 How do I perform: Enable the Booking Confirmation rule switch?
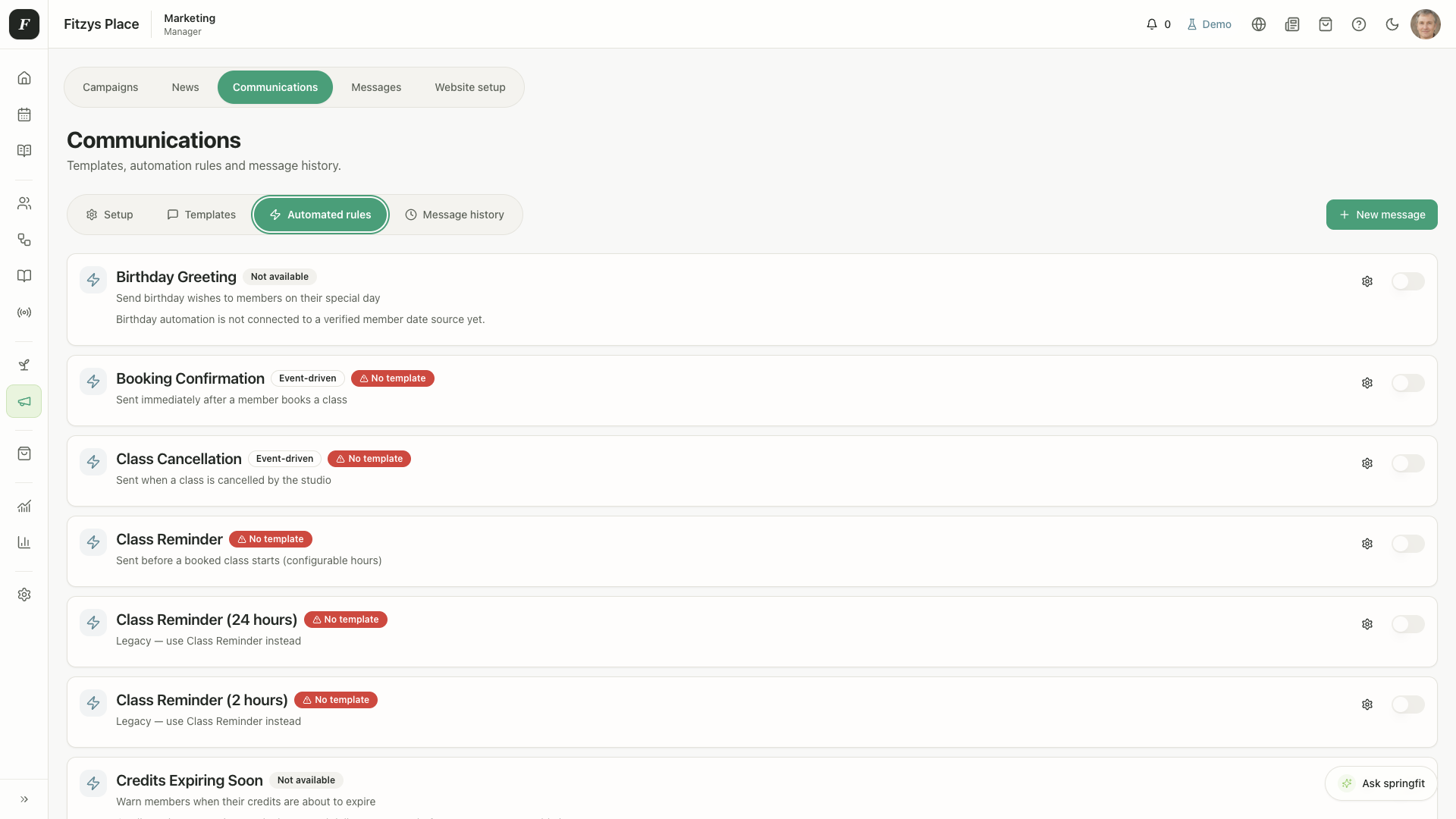pyautogui.click(x=1408, y=383)
